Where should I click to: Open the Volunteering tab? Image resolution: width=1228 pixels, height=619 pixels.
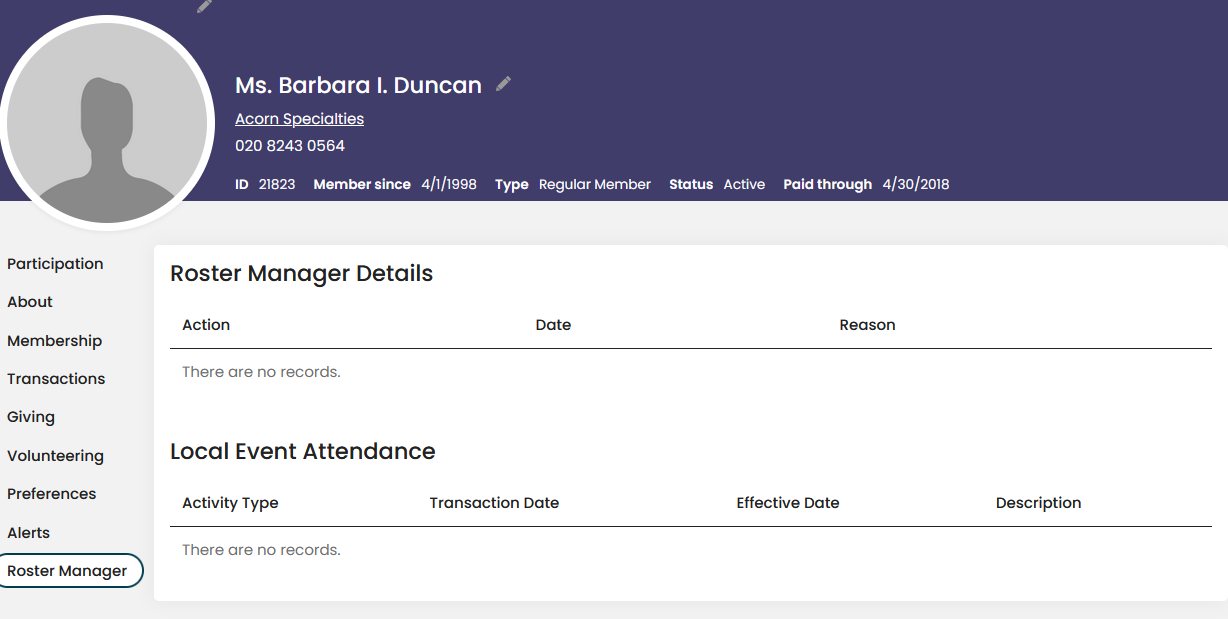[x=55, y=456]
